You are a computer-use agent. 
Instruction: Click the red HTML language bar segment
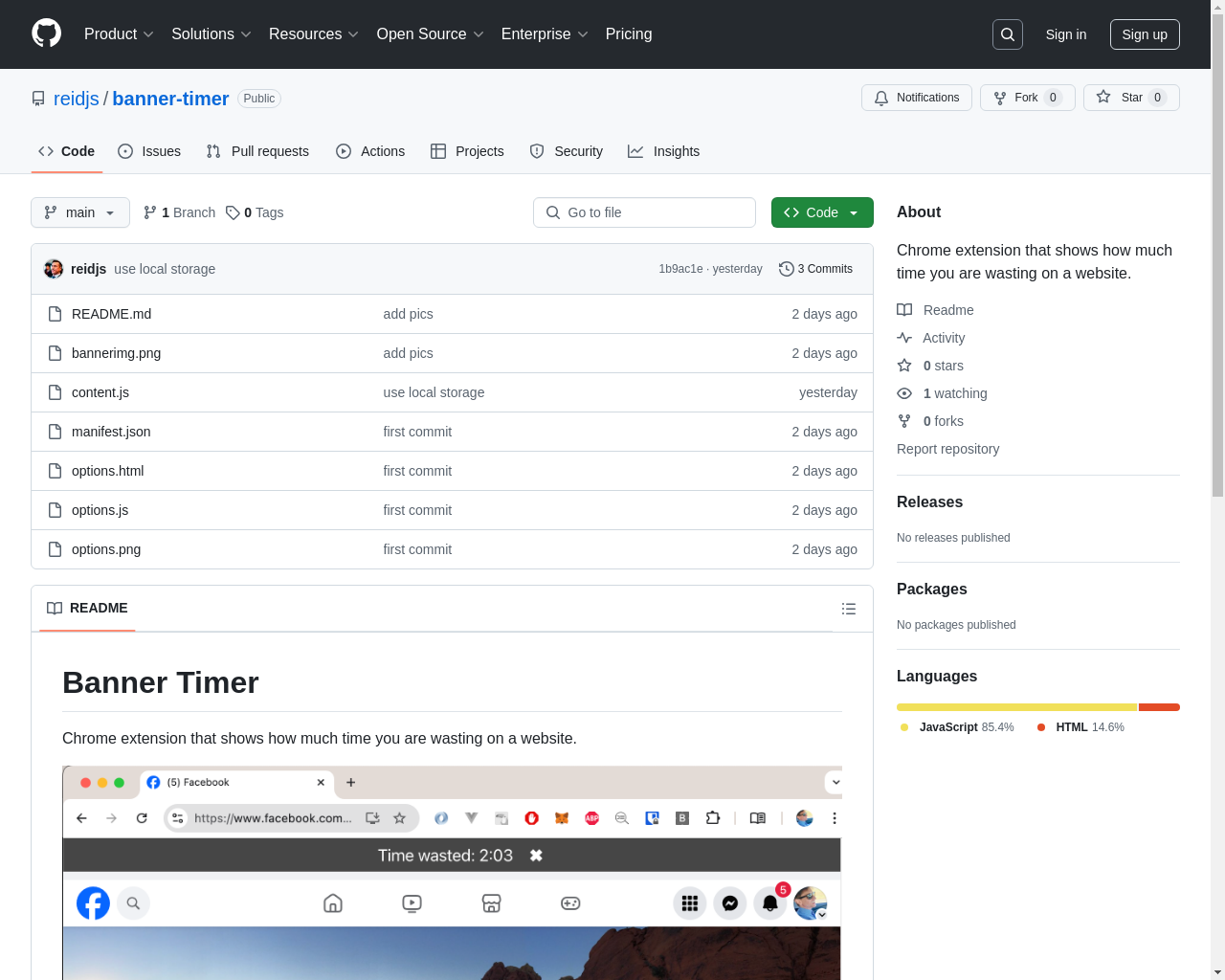[x=1159, y=707]
